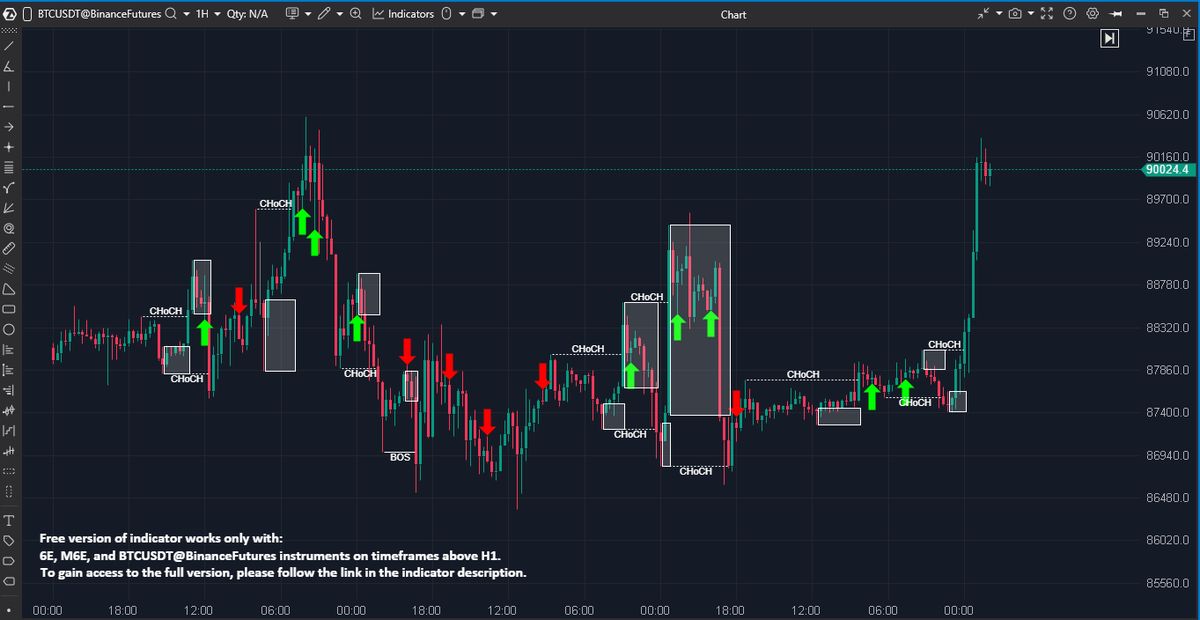Select the ruler measurement tool
Screen dimensions: 1200x620
coord(9,248)
